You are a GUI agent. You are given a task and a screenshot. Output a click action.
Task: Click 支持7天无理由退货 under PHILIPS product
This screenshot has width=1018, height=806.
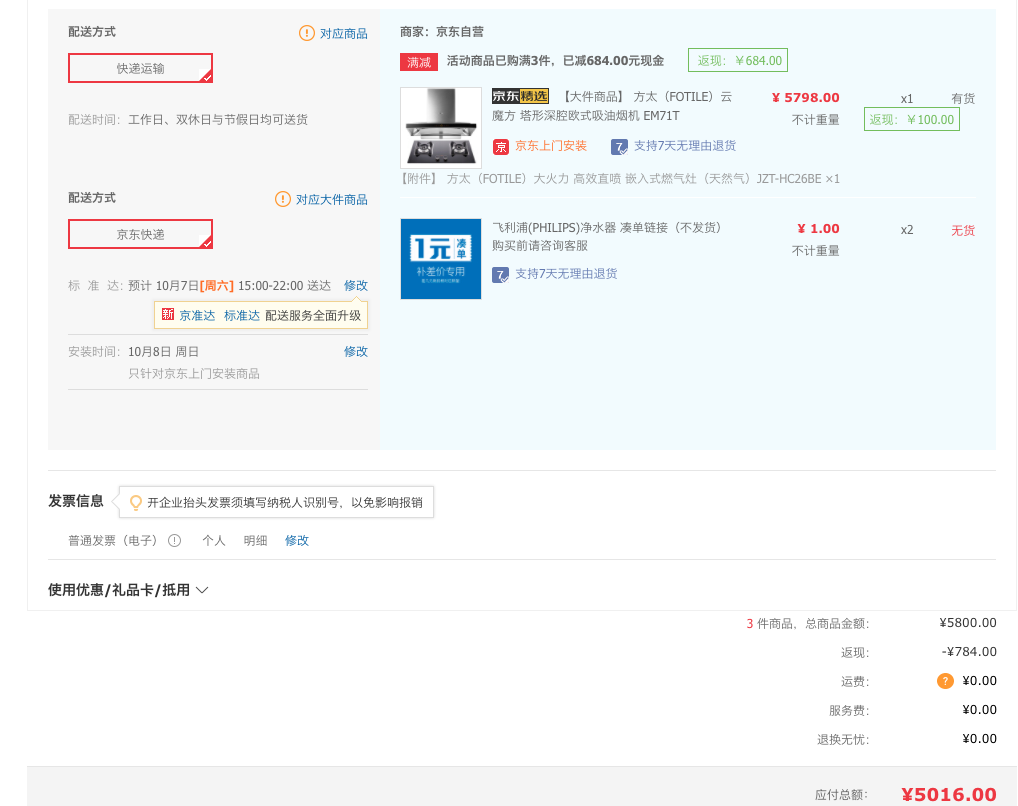pyautogui.click(x=566, y=273)
